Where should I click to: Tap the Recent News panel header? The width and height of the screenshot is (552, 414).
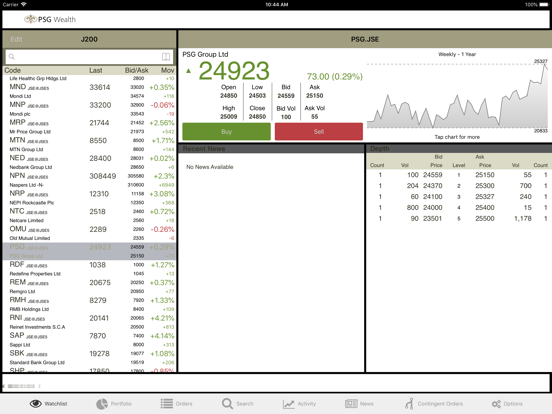[x=271, y=149]
